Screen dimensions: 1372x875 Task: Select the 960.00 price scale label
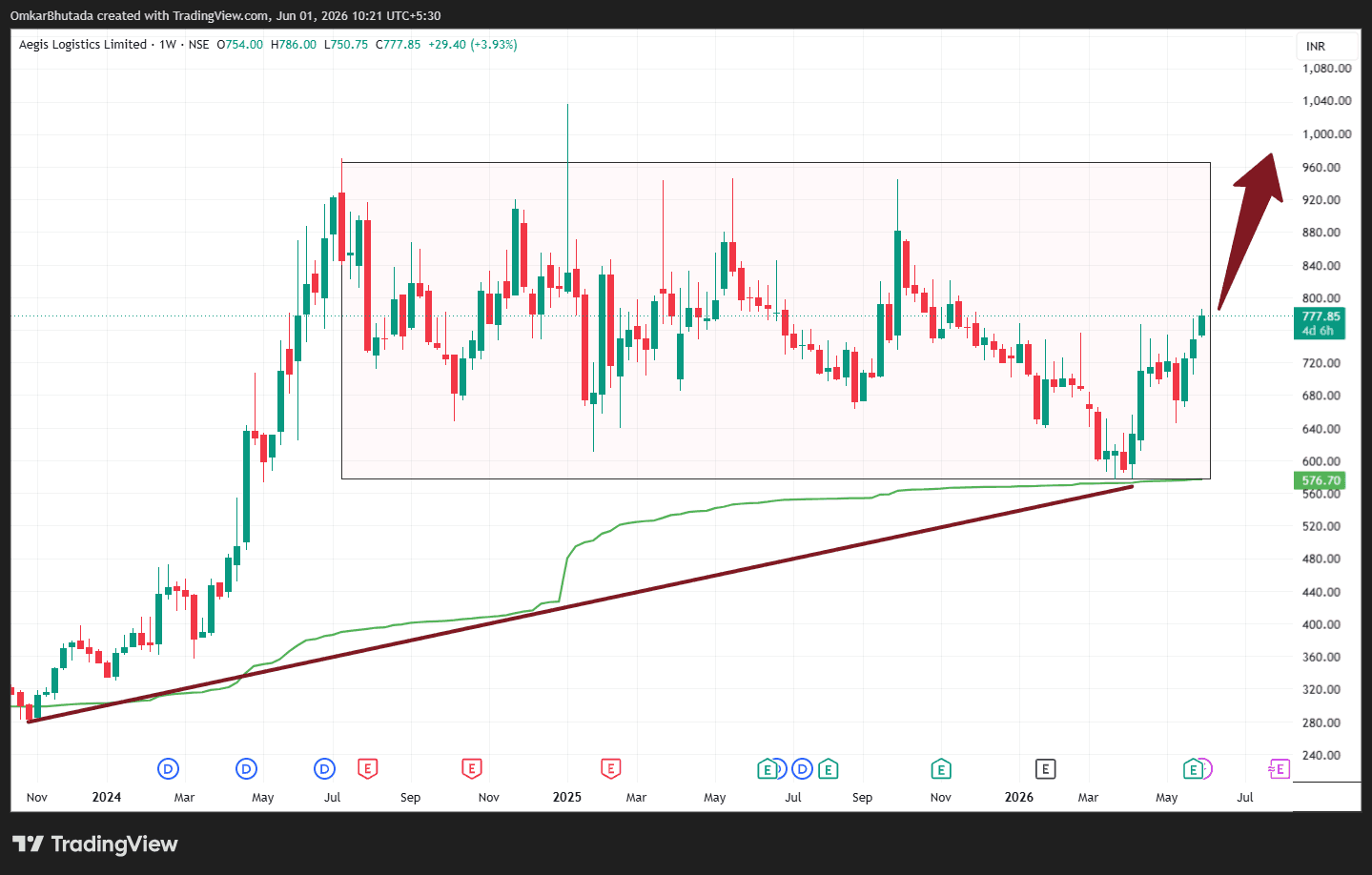tap(1321, 168)
